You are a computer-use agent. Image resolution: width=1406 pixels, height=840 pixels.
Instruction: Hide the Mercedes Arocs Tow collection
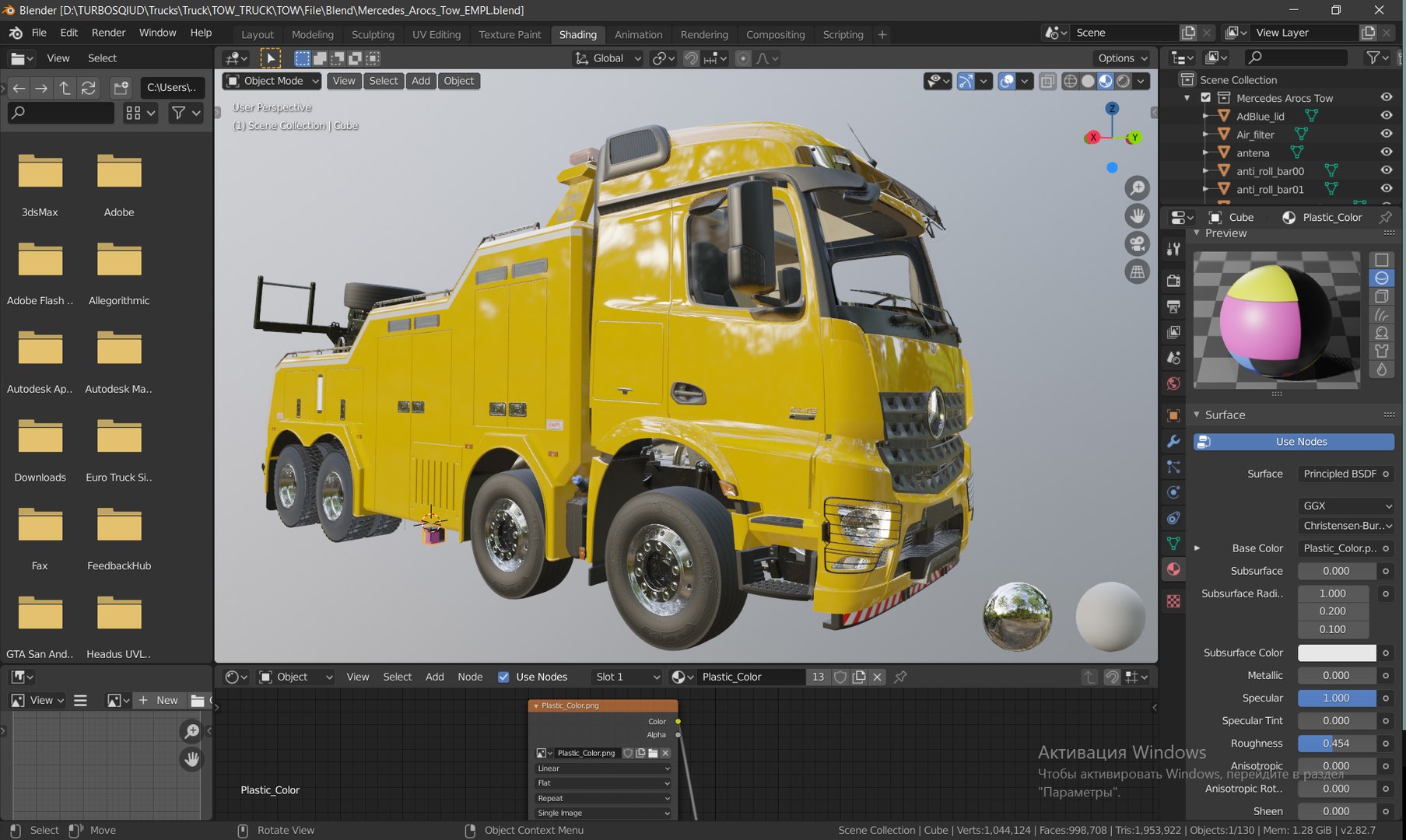tap(1387, 97)
